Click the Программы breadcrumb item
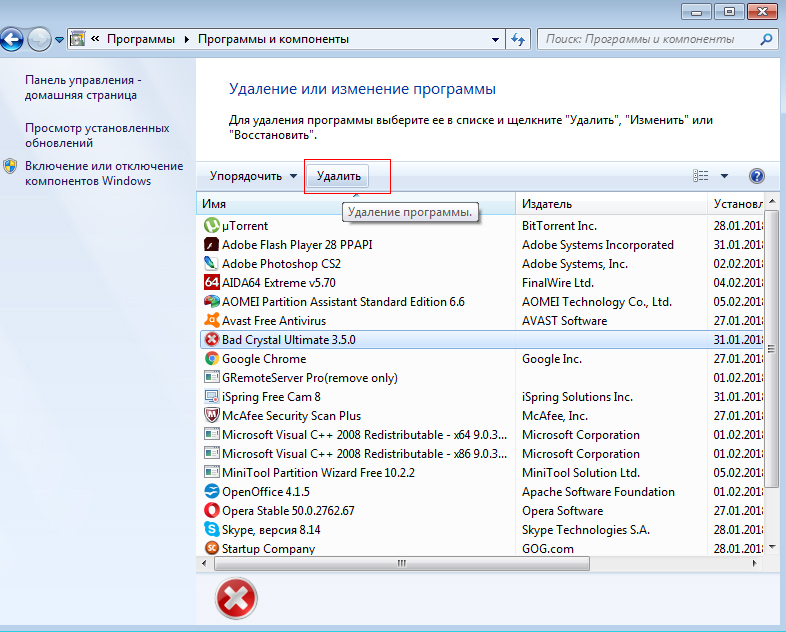 [x=141, y=39]
